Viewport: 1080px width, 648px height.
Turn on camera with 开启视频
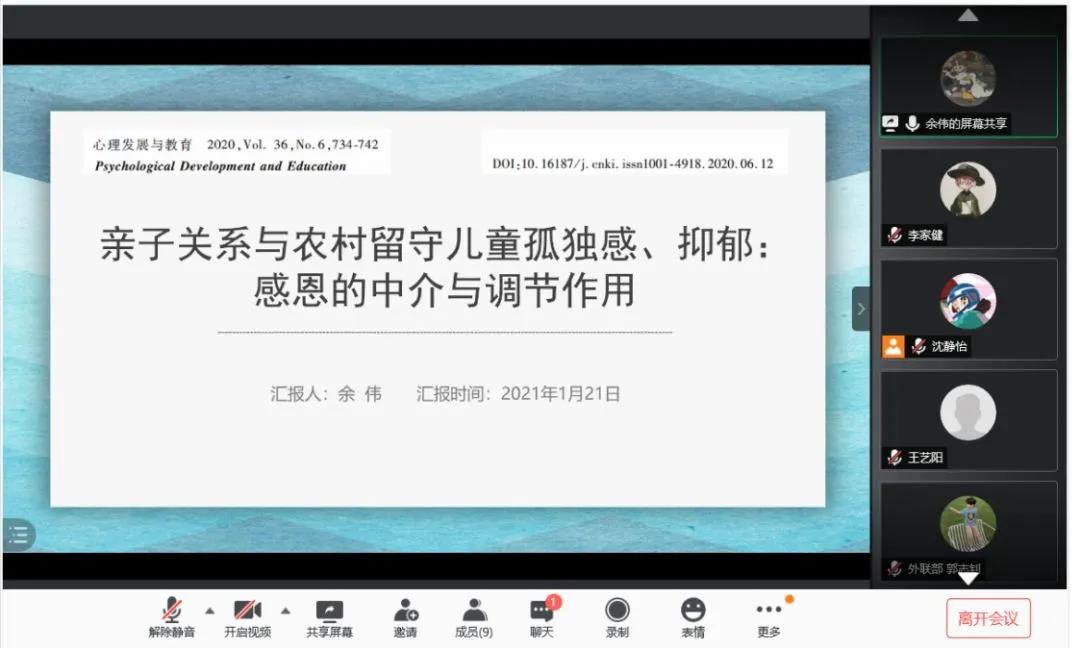click(x=248, y=617)
